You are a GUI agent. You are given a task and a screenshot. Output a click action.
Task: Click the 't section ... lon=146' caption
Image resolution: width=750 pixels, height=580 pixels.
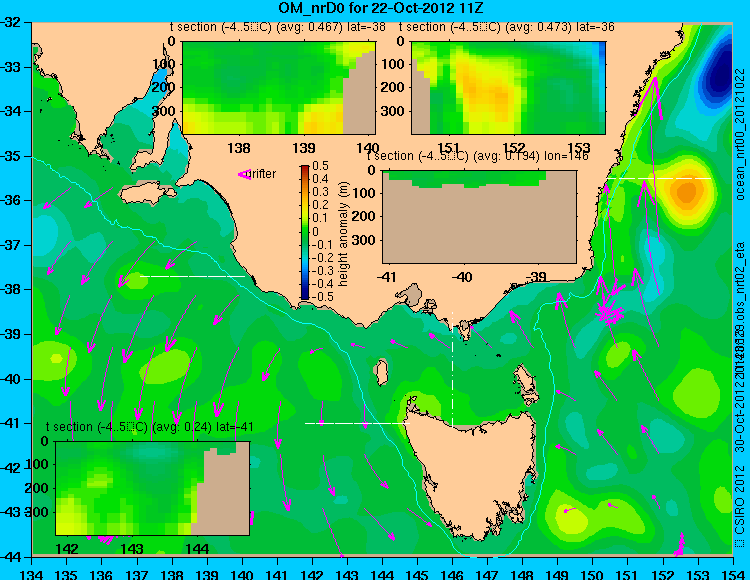477,156
